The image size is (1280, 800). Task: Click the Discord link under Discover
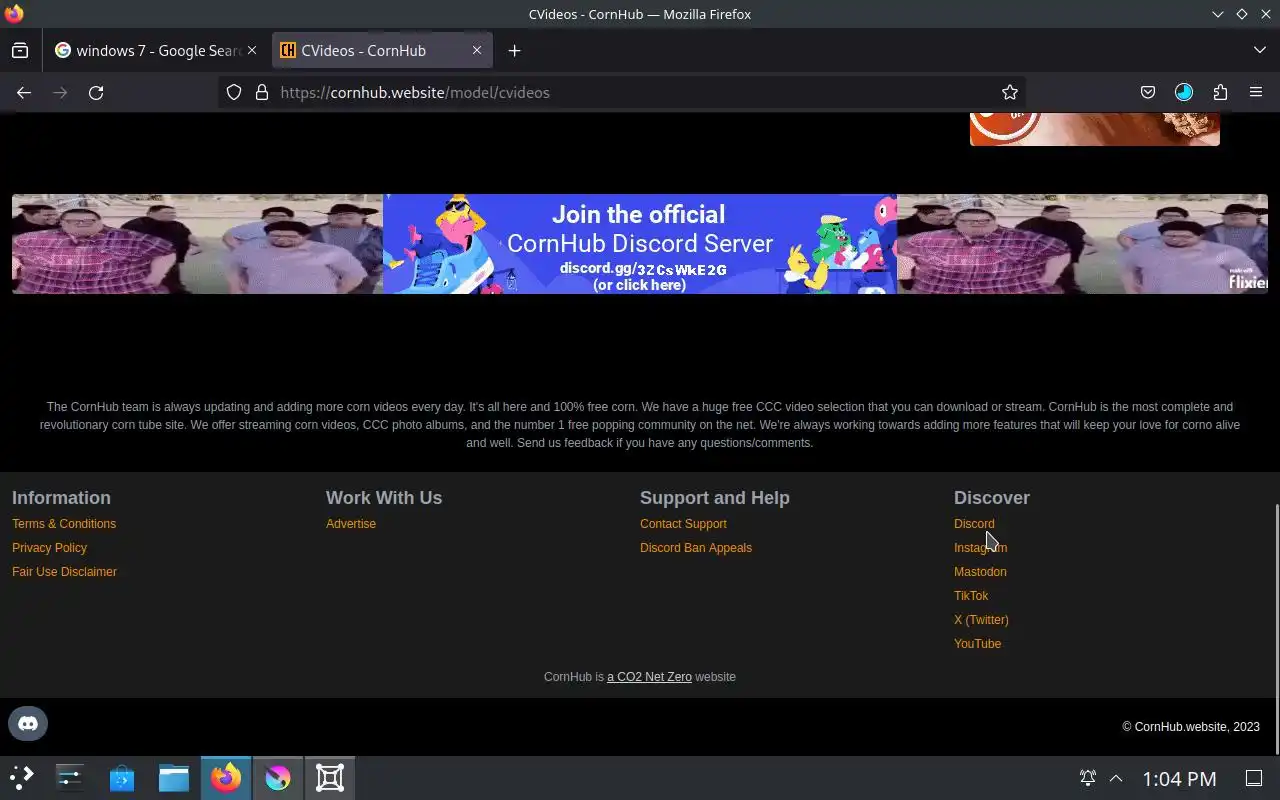tap(974, 524)
